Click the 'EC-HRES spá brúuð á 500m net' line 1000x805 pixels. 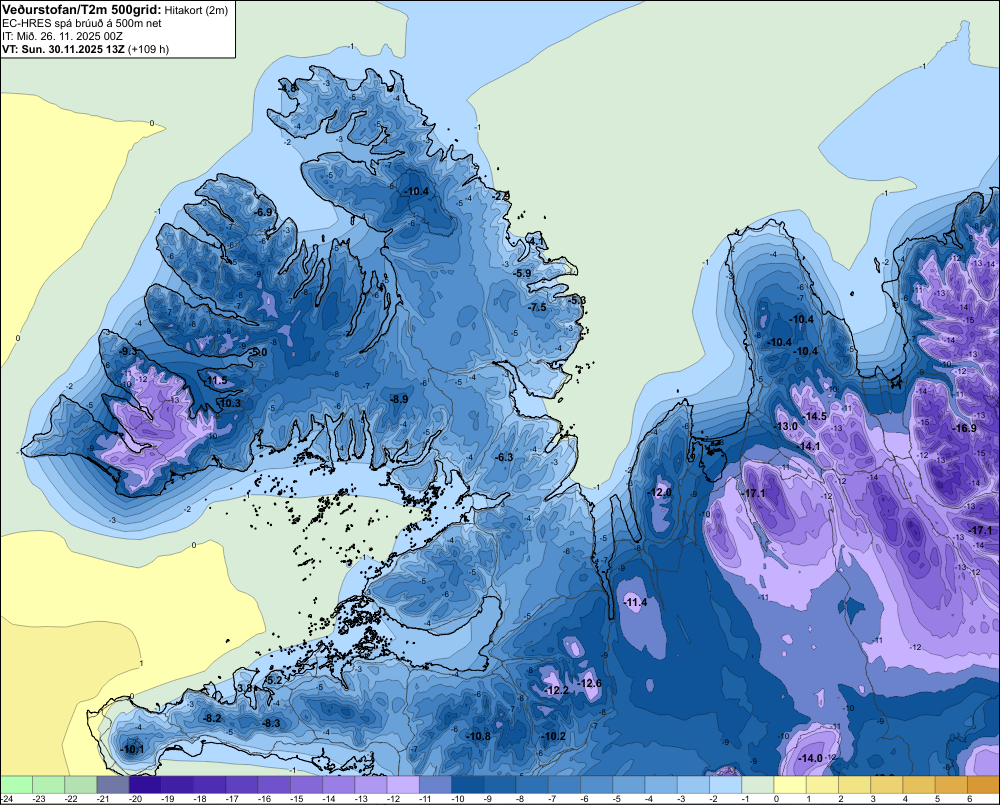pyautogui.click(x=82, y=23)
